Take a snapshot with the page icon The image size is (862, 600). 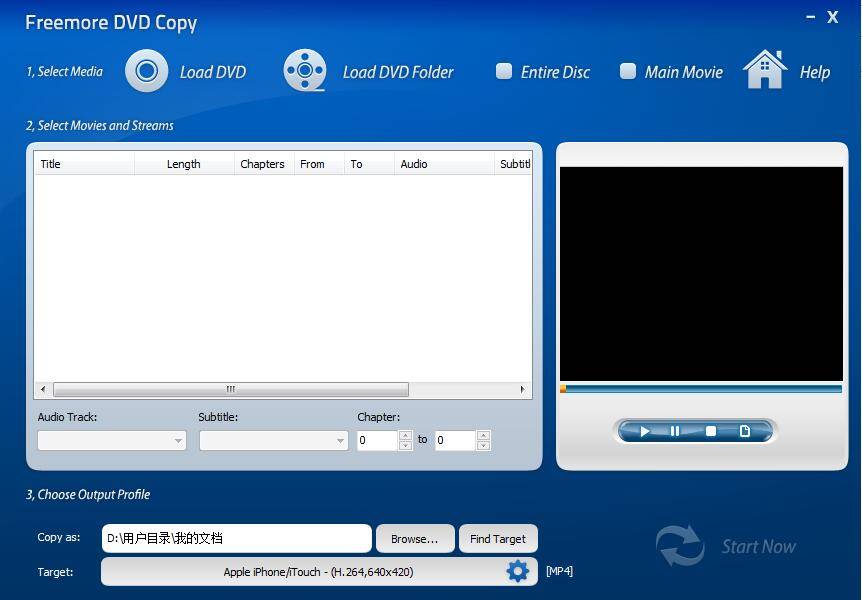click(743, 430)
